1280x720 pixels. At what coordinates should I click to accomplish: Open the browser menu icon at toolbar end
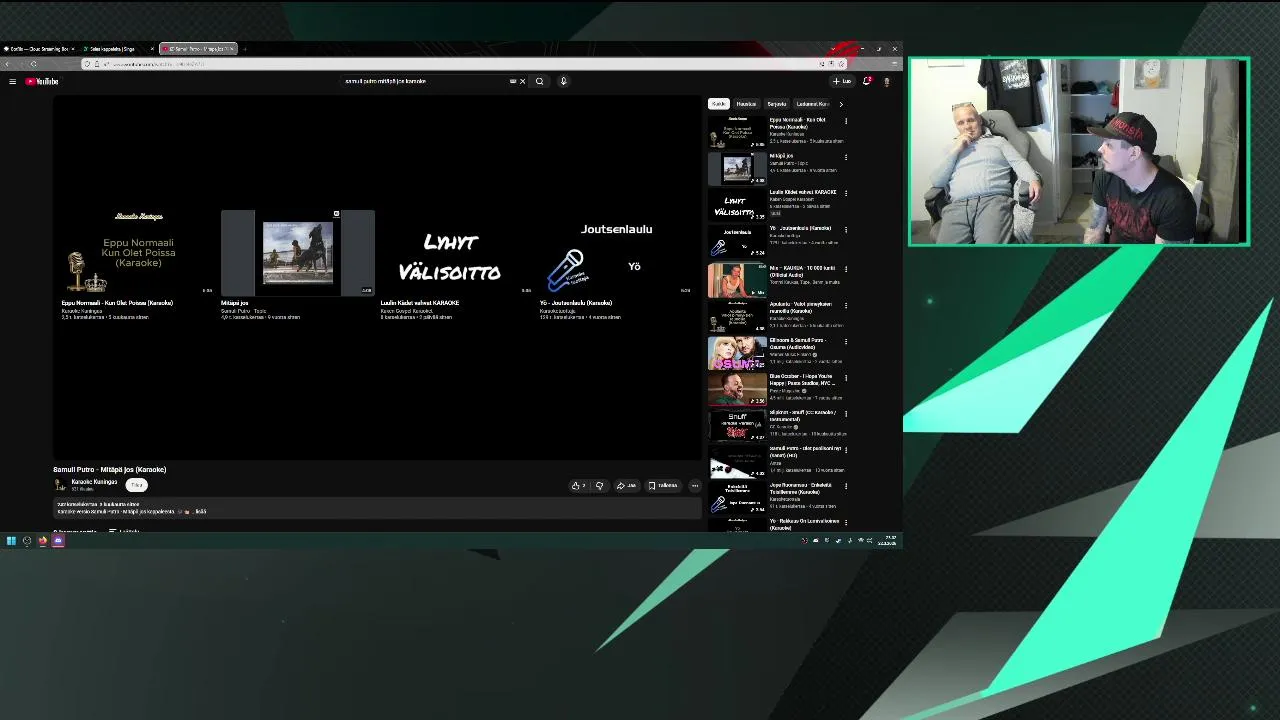click(895, 64)
